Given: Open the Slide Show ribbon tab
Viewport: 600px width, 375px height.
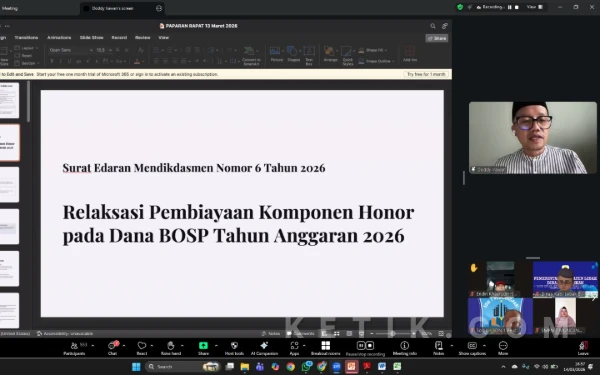Looking at the screenshot, I should pyautogui.click(x=91, y=38).
